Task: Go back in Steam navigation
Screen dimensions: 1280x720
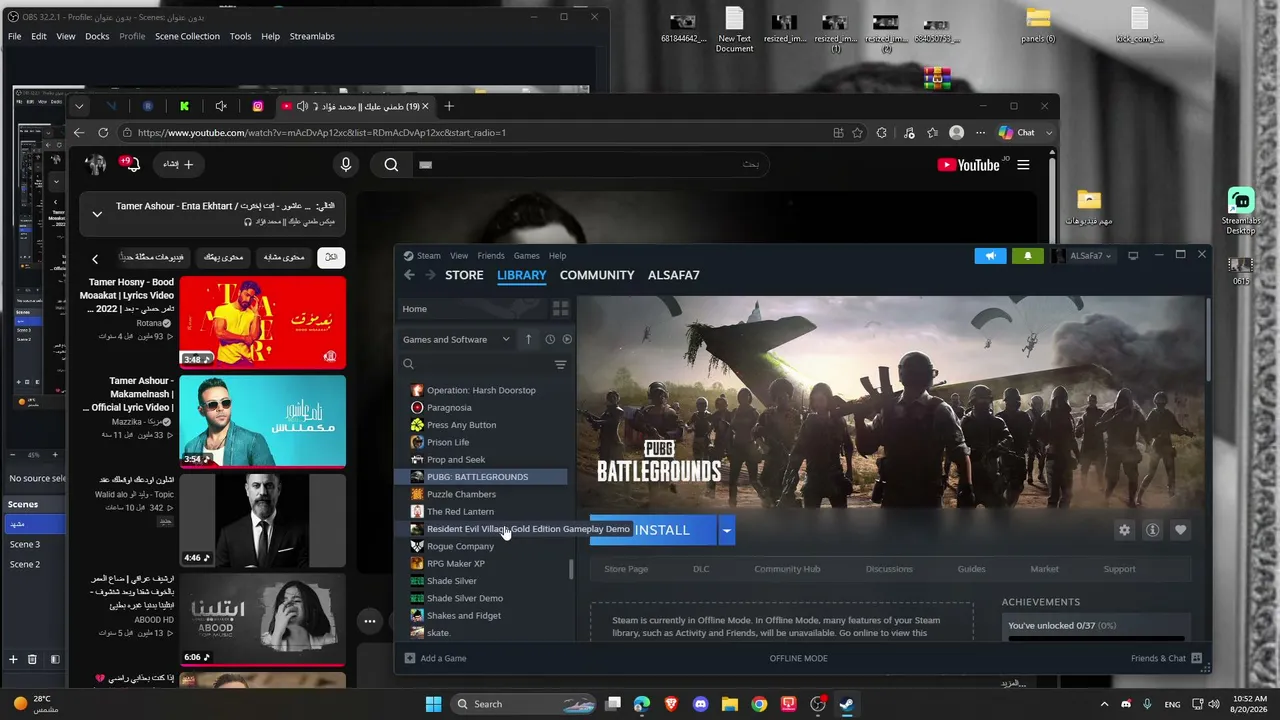Action: point(409,275)
